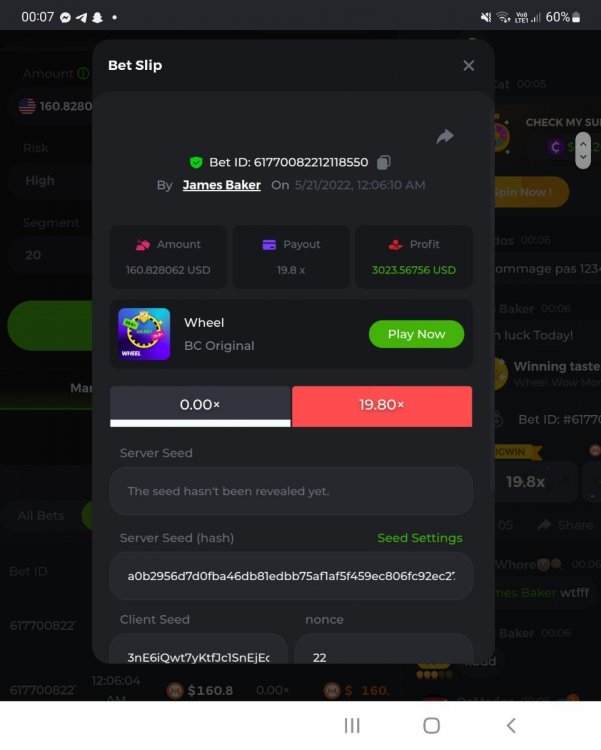Toggle the up-down chevron scroll handle

[x=583, y=150]
